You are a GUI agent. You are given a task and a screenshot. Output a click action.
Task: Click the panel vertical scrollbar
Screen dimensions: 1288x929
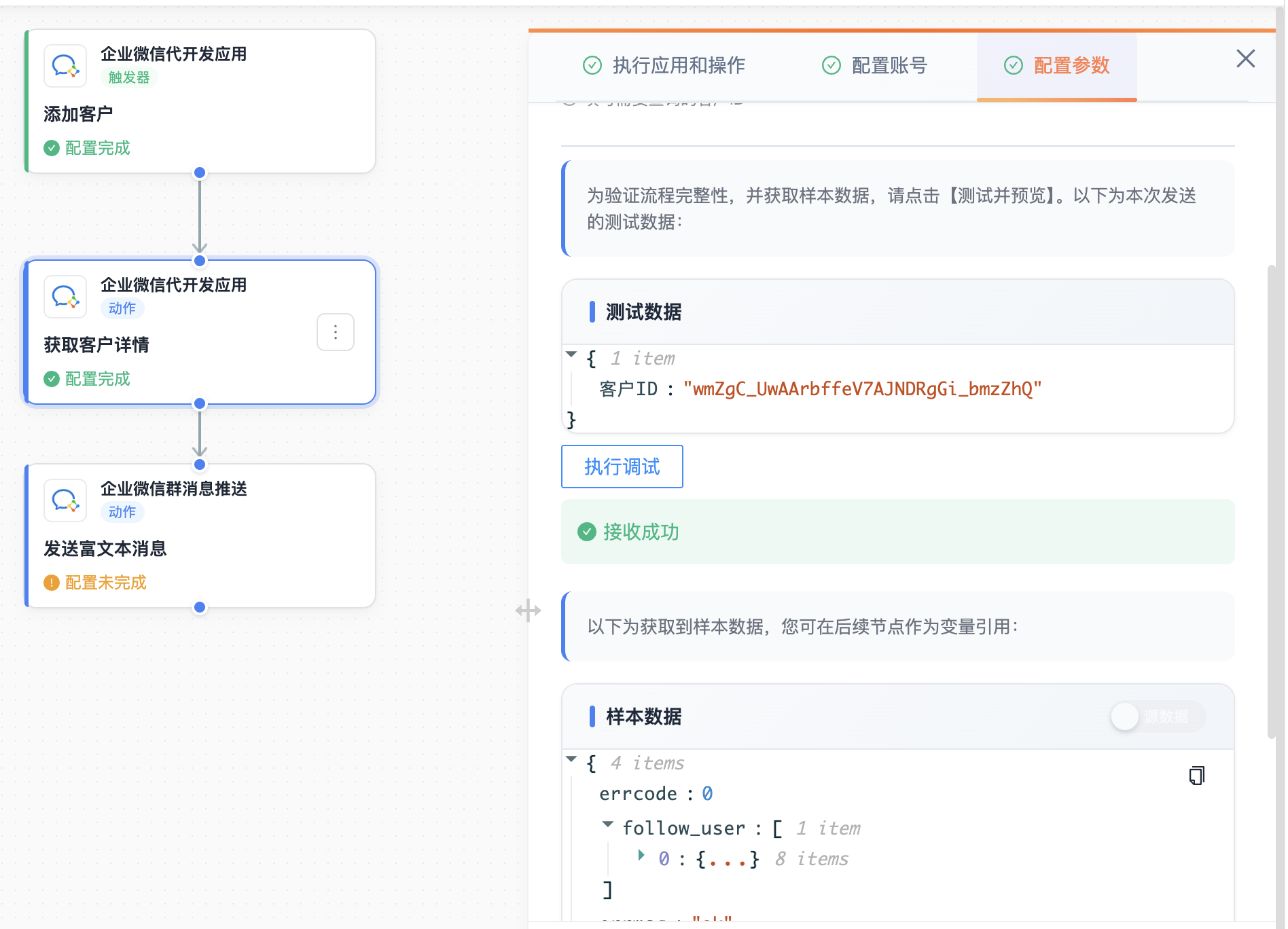(x=1272, y=501)
